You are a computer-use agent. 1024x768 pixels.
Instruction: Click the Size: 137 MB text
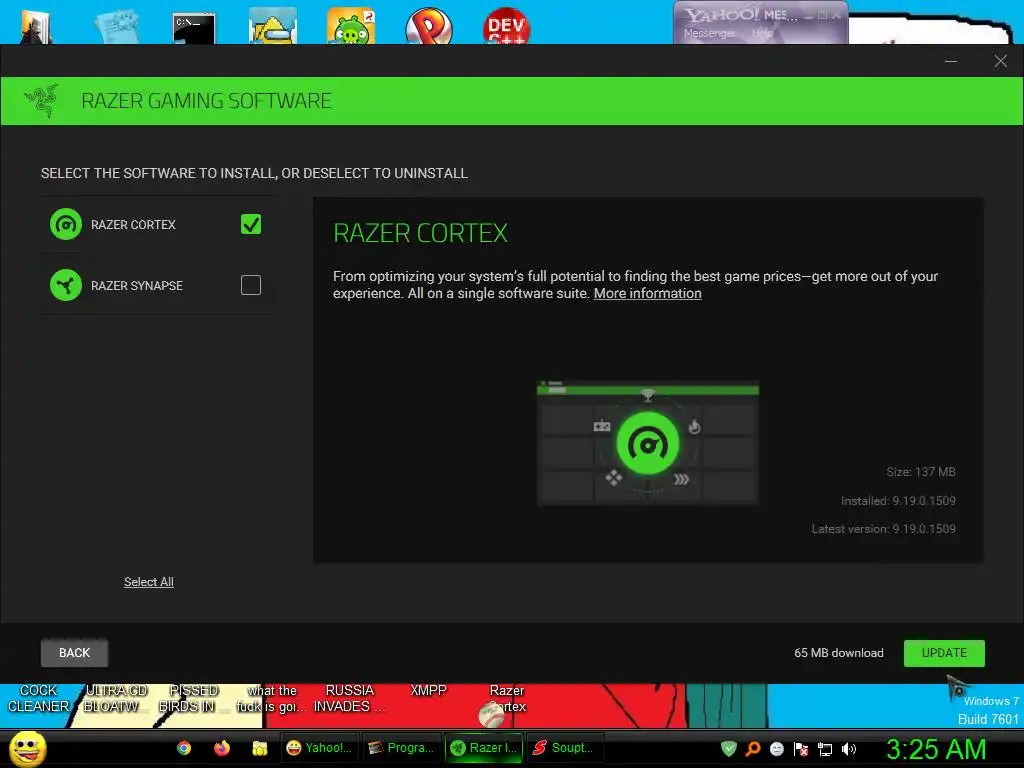(921, 472)
